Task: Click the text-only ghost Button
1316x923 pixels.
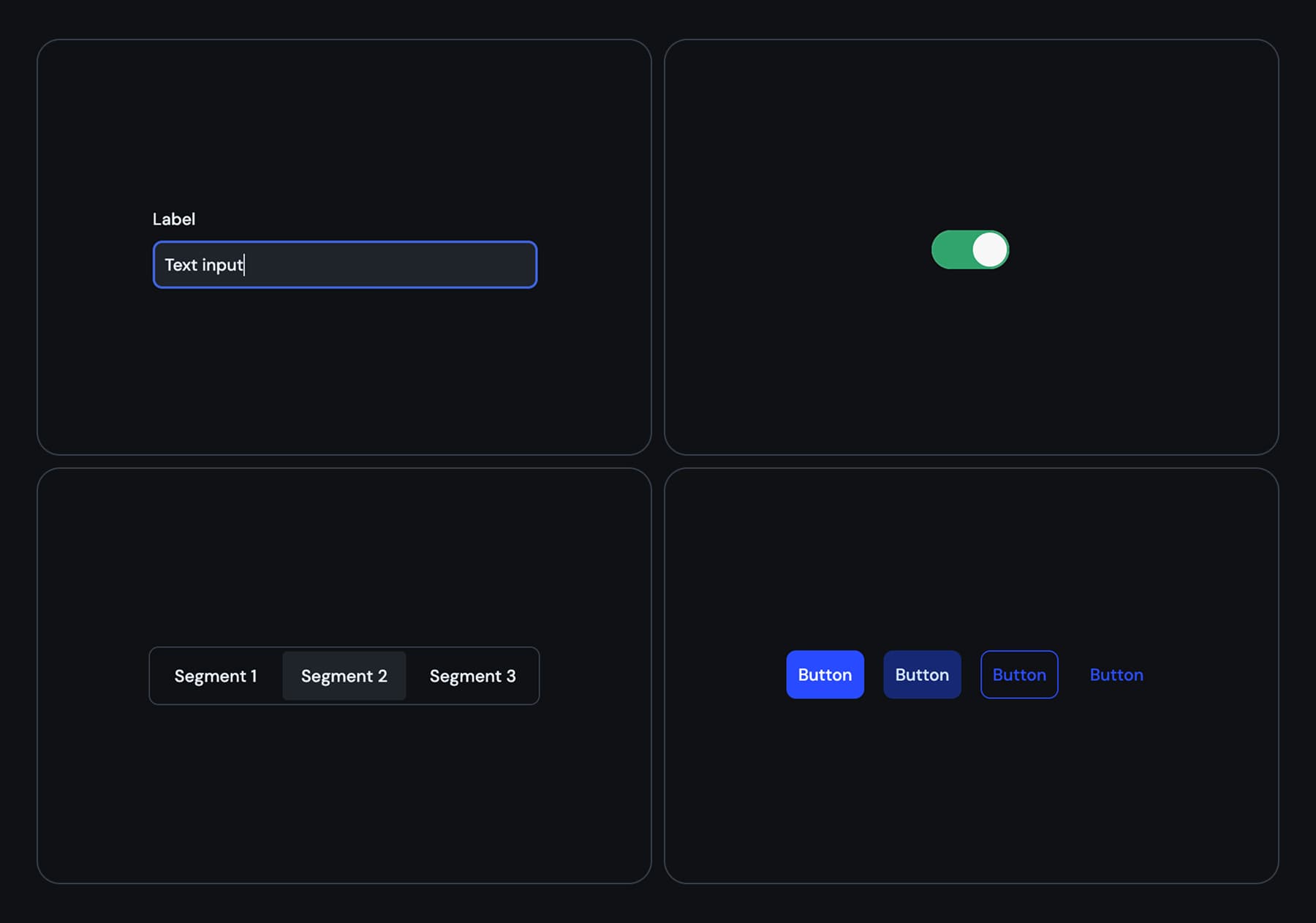Action: point(1116,674)
